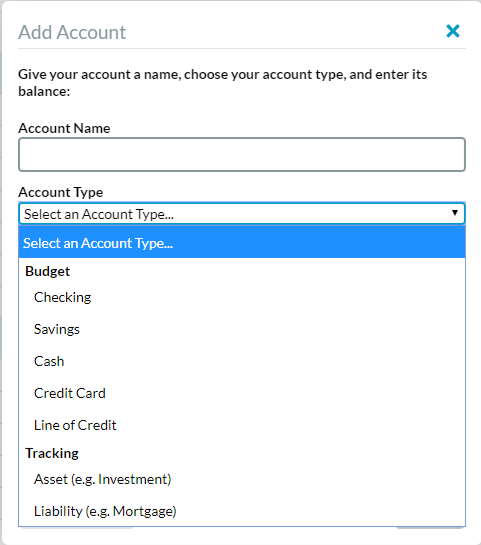481x545 pixels.
Task: Click the Account Type label
Action: (61, 192)
